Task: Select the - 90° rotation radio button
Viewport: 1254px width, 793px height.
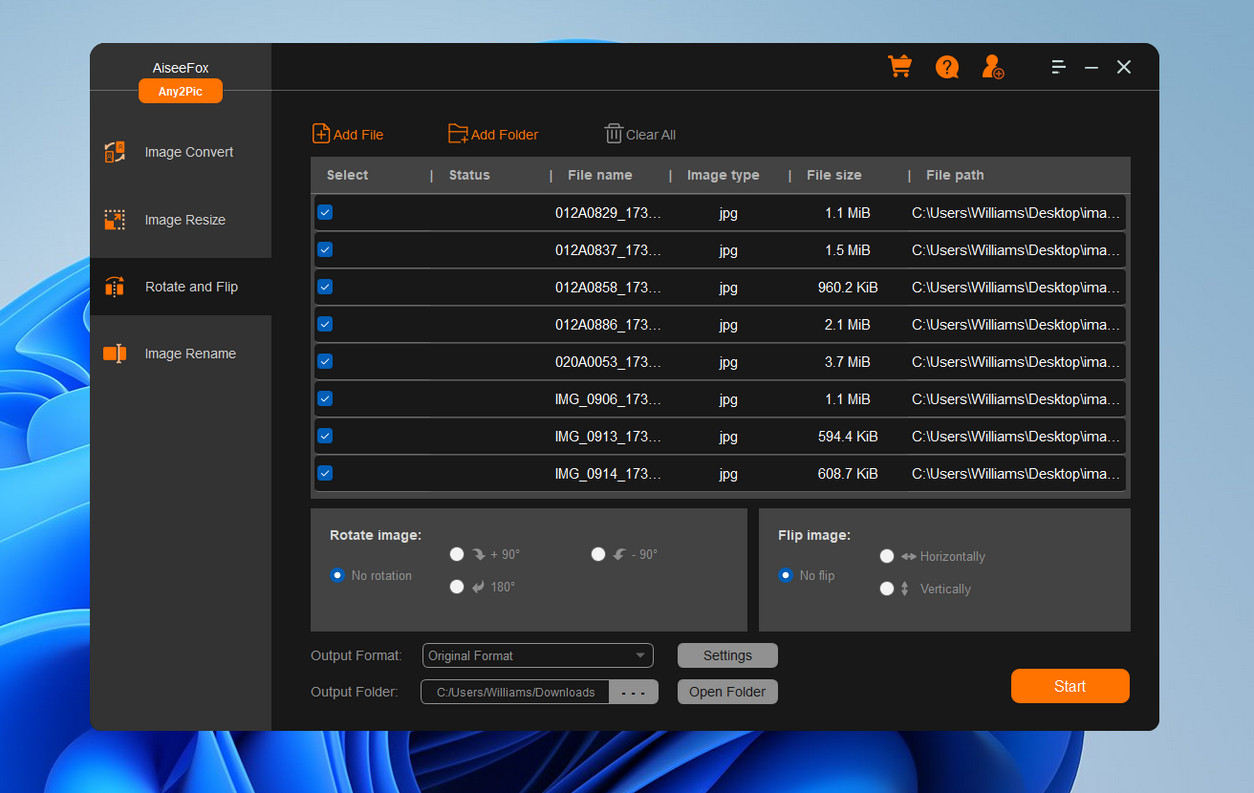Action: 598,554
